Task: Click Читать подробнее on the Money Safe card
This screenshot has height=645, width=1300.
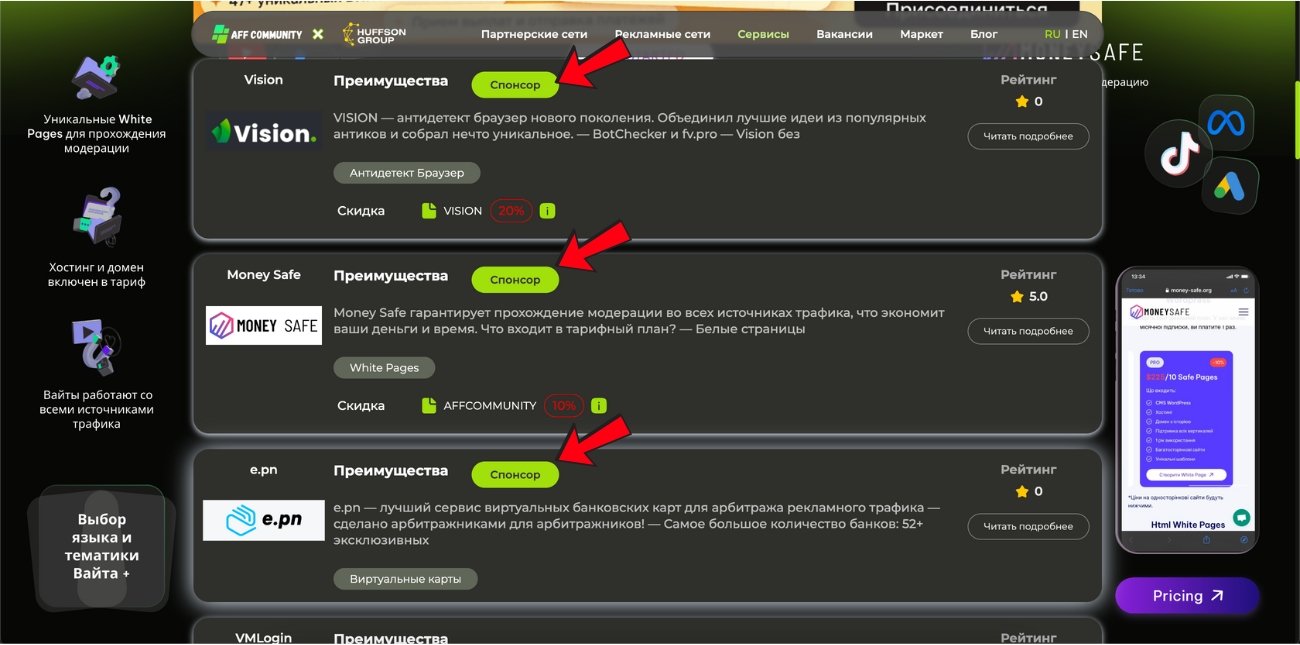Action: [x=1028, y=331]
